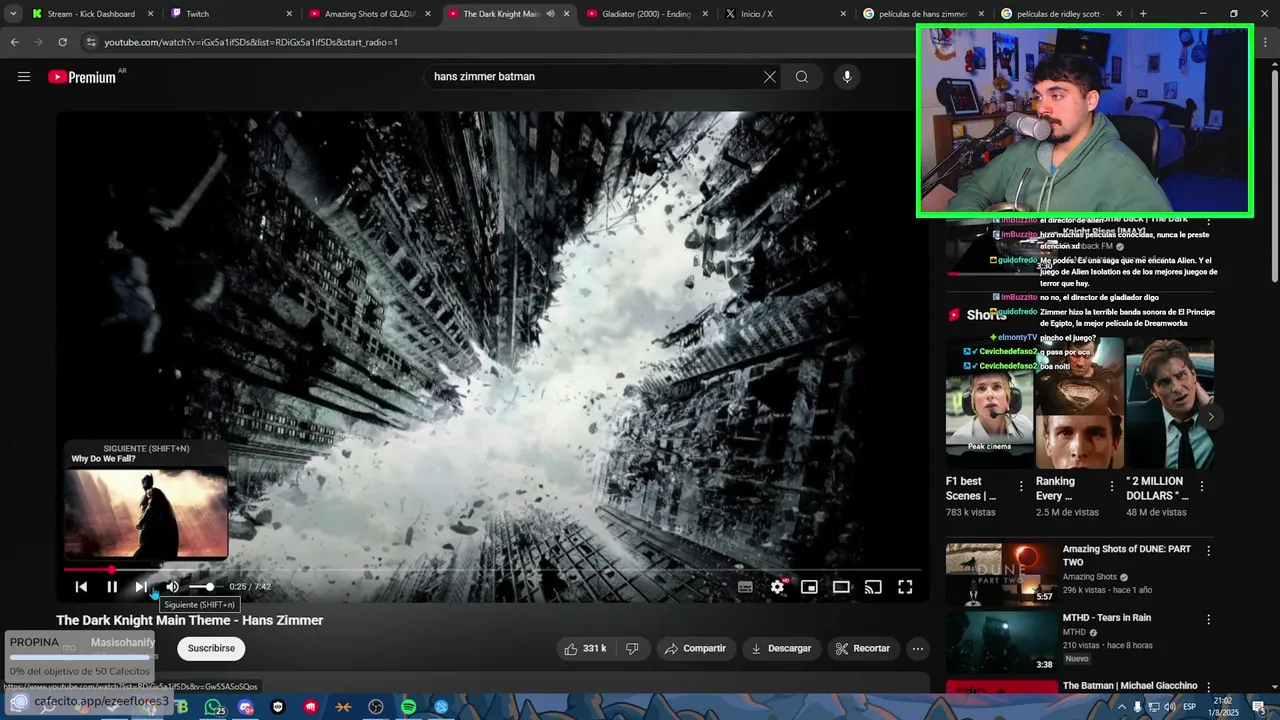Viewport: 1280px width, 720px height.
Task: Skip to the previous video in the player
Action: click(81, 587)
